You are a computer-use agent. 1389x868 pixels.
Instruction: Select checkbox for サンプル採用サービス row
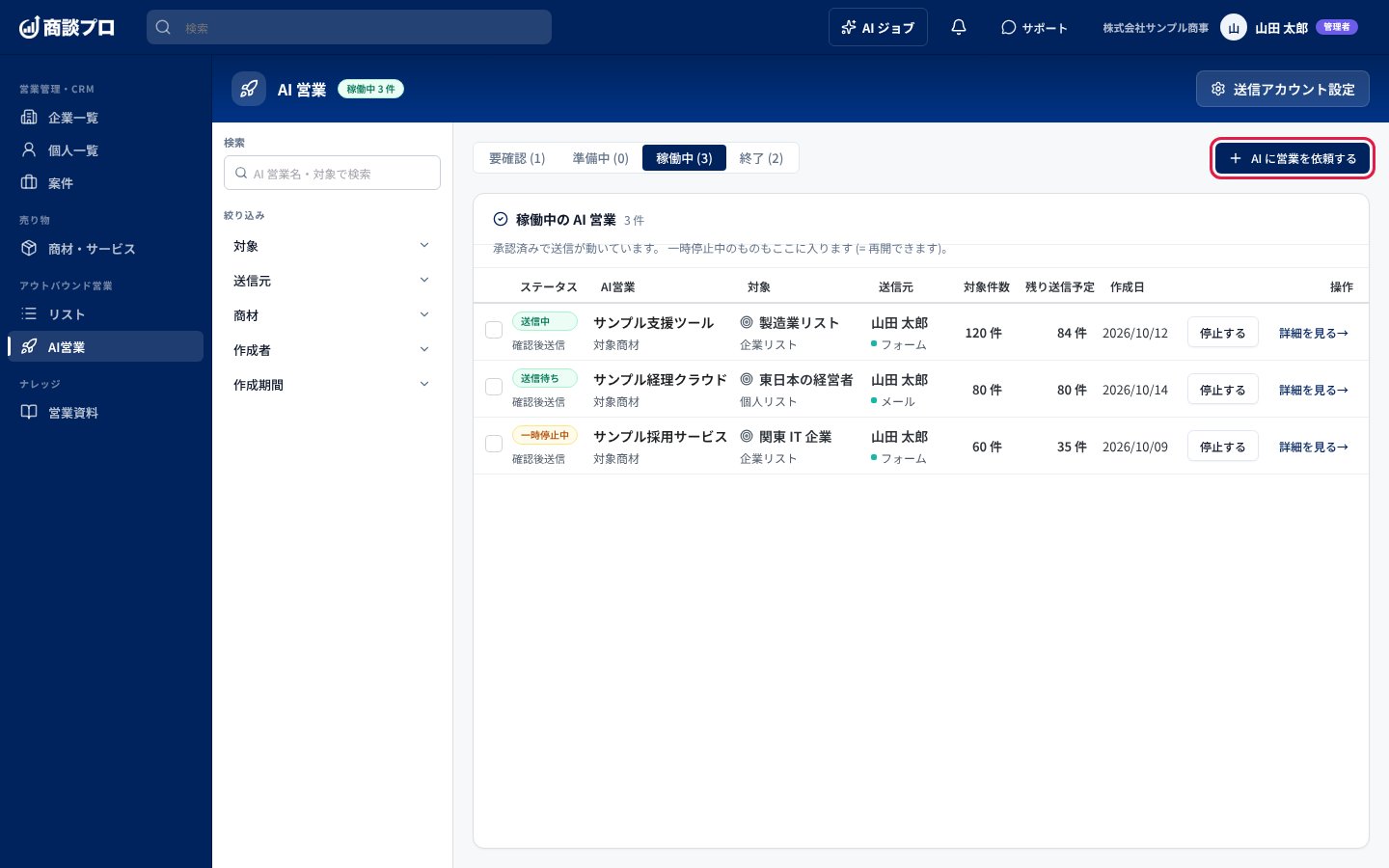point(494,444)
